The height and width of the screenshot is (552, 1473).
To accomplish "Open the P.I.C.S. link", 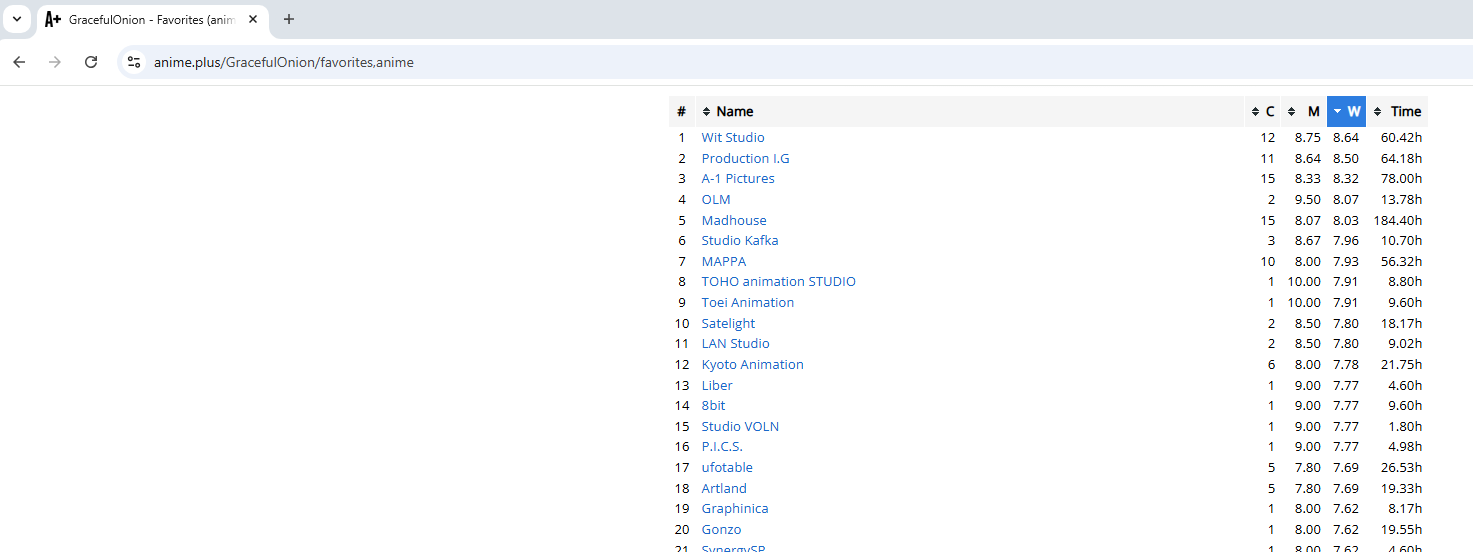I will pos(722,447).
